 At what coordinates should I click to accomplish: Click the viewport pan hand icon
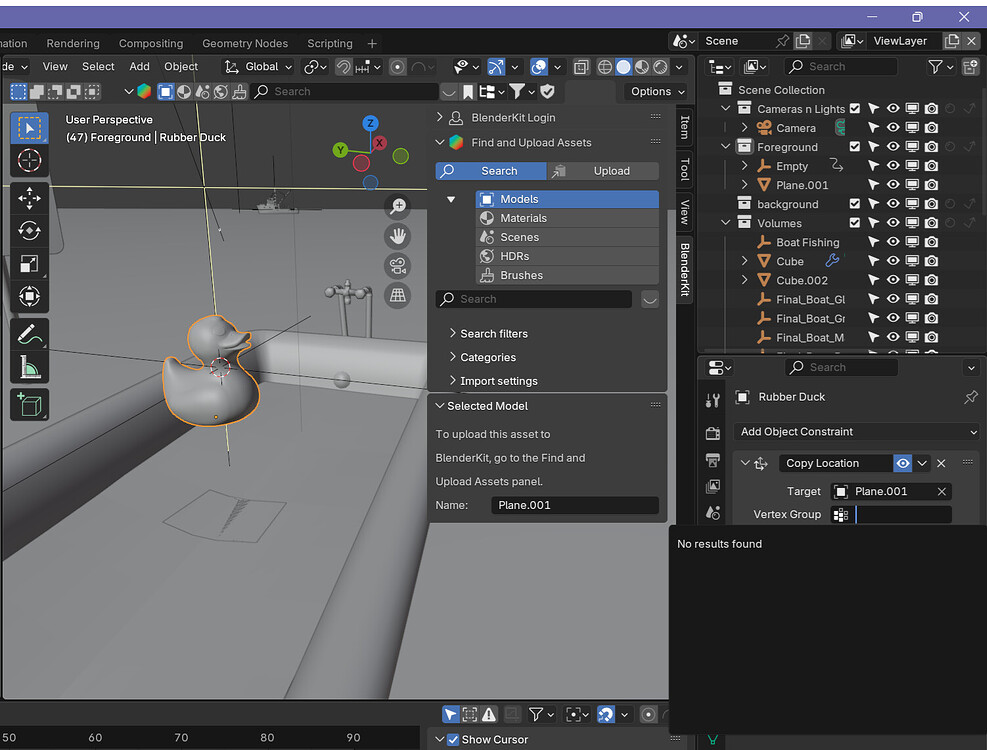398,236
